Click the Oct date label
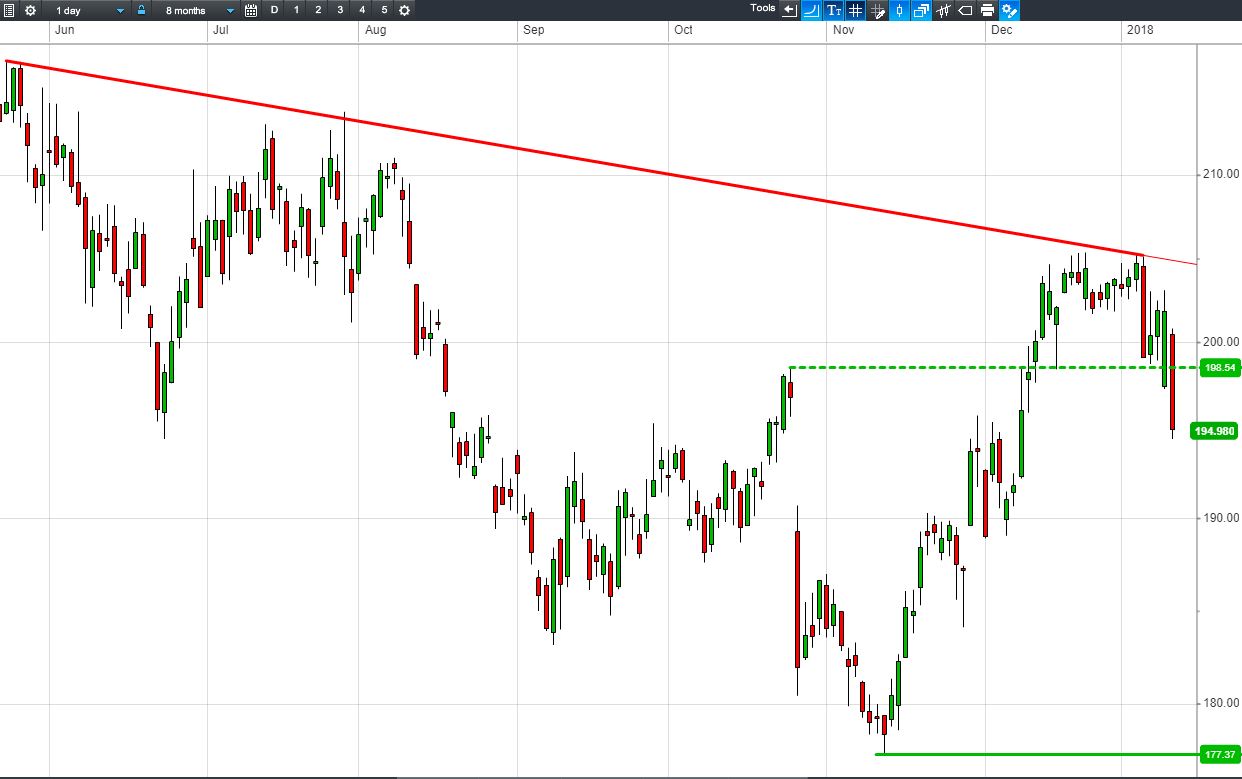 tap(683, 30)
